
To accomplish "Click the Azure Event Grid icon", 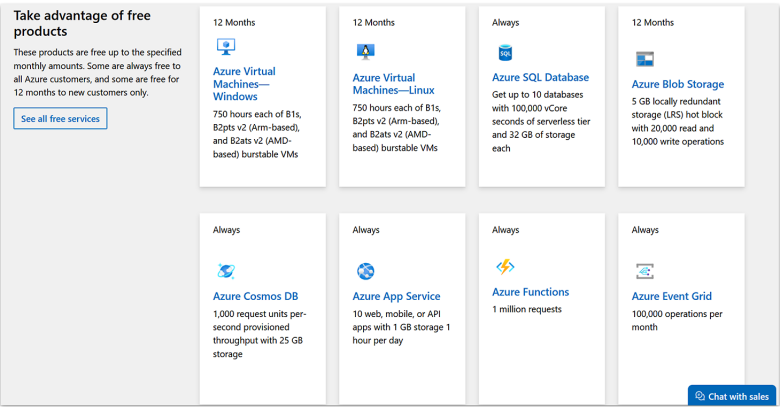I will tap(645, 271).
